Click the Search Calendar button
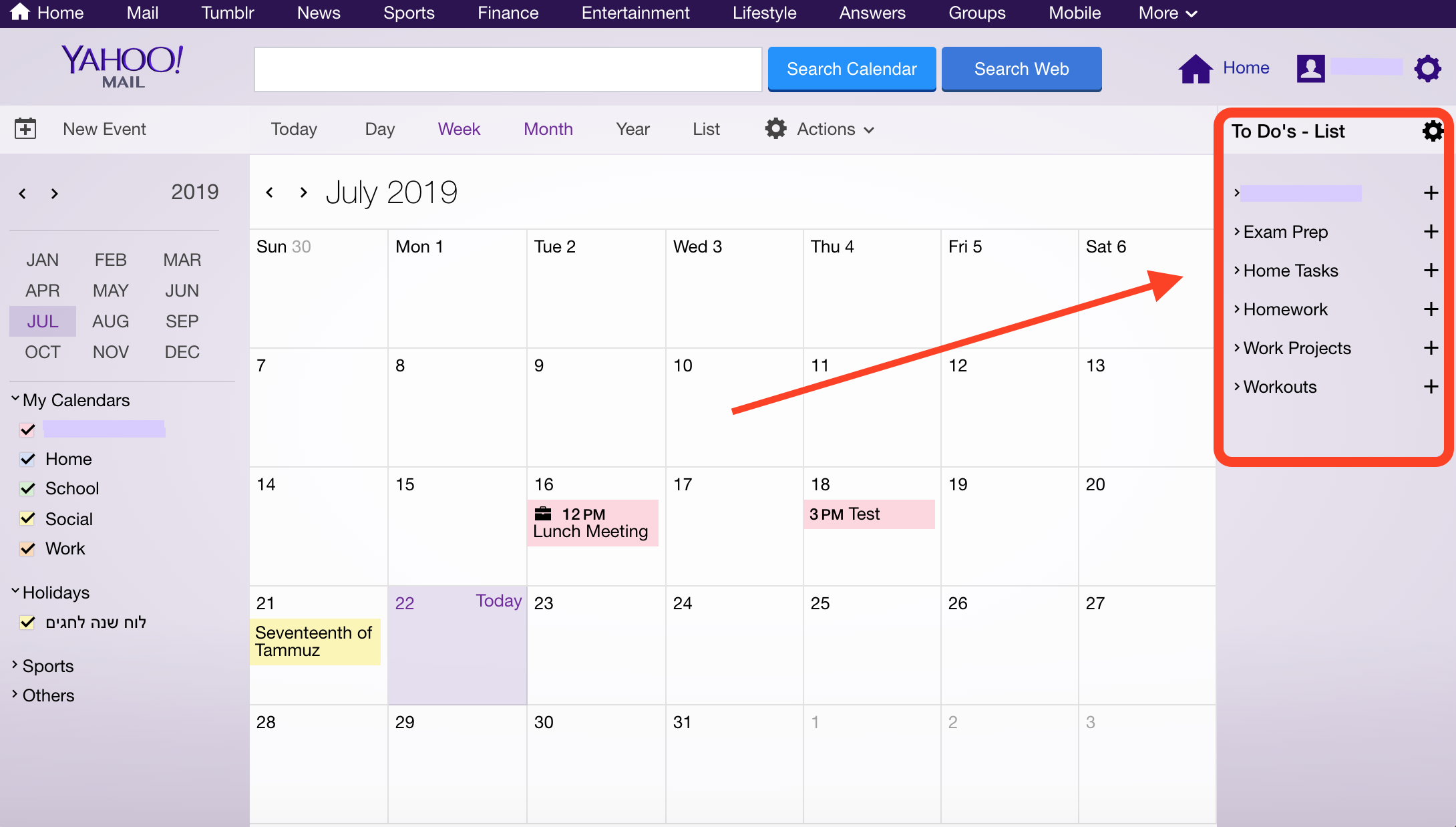This screenshot has height=827, width=1456. tap(852, 69)
